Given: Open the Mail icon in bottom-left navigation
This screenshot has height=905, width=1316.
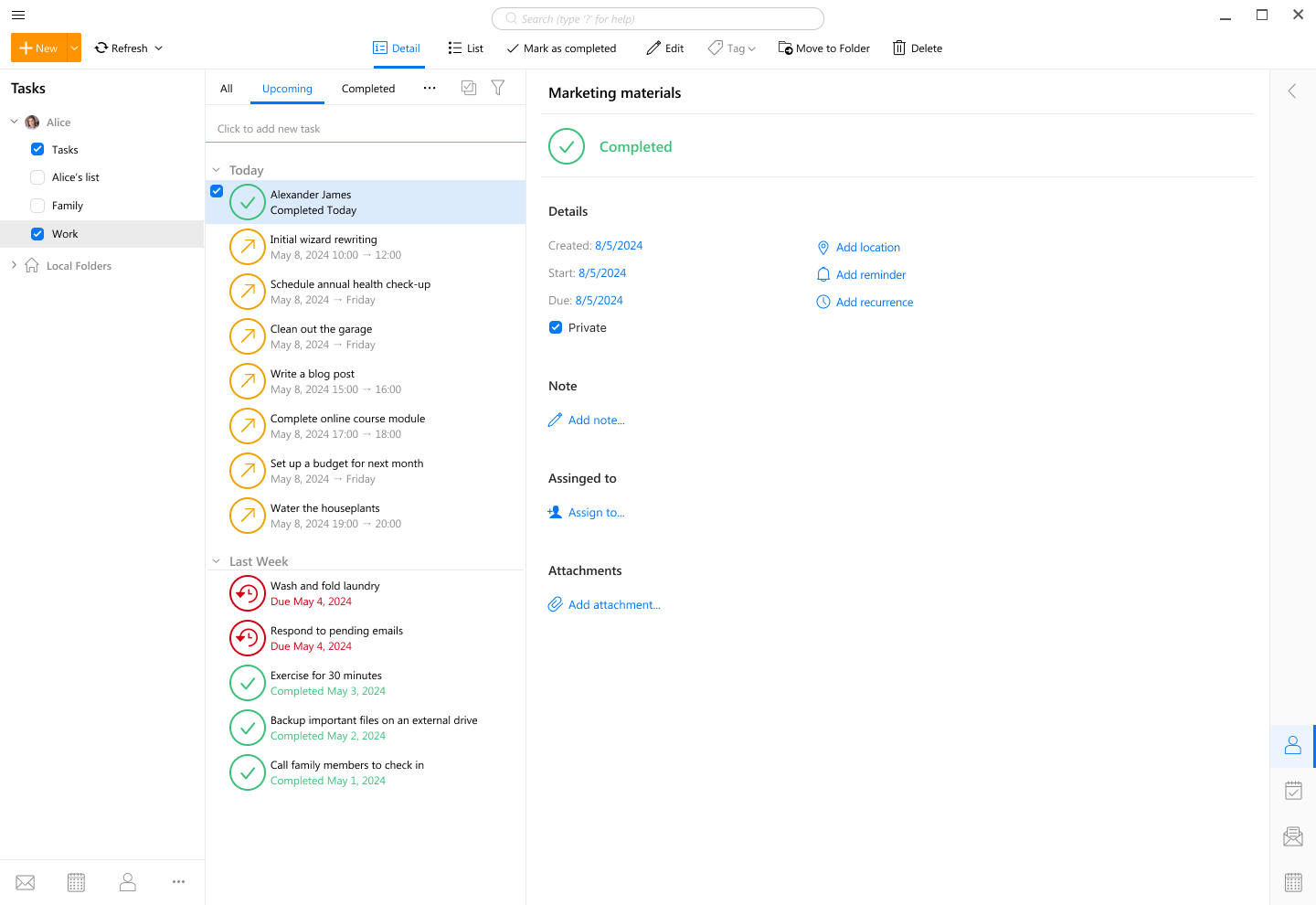Looking at the screenshot, I should pos(26,882).
